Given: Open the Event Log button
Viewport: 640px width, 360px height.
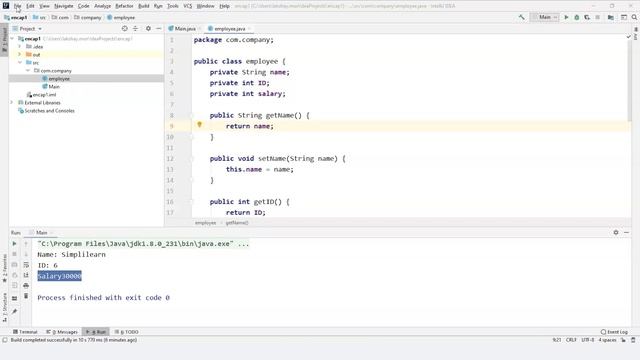Looking at the screenshot, I should [614, 332].
